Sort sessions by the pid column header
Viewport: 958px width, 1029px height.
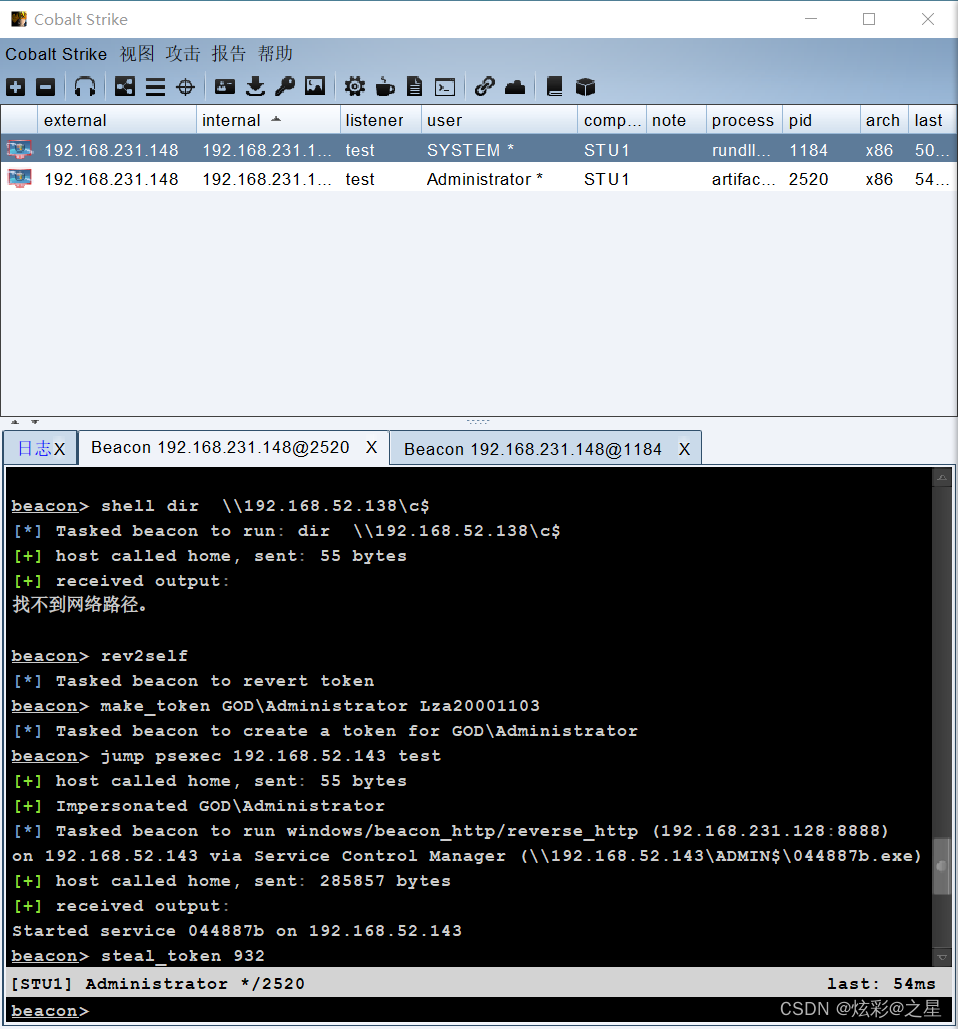821,120
